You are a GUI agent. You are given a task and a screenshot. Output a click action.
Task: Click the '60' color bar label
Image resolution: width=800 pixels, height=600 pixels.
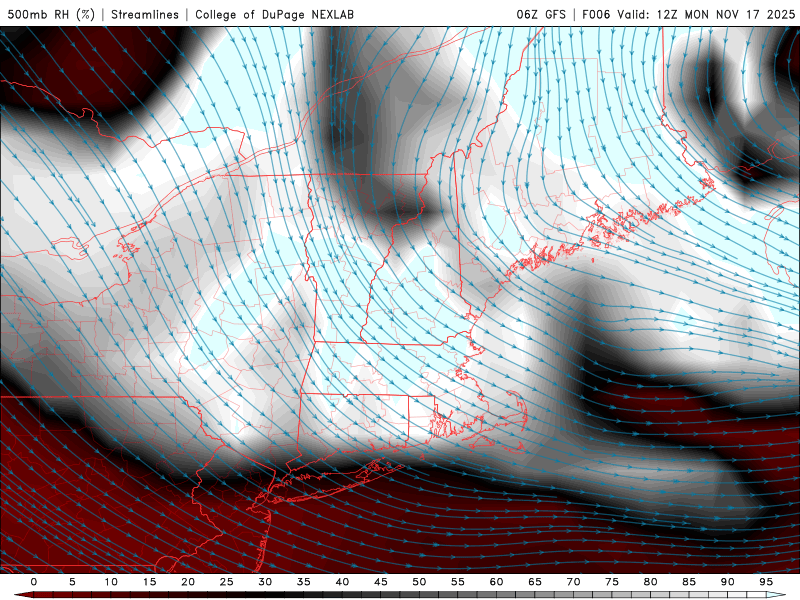(x=496, y=582)
